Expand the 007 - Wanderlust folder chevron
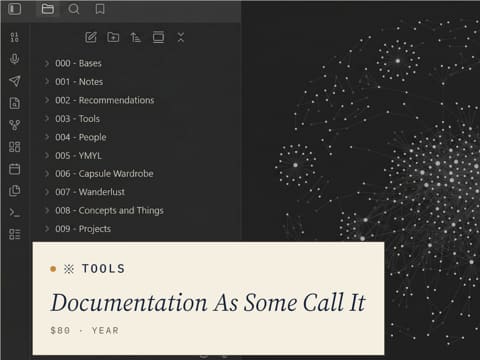This screenshot has width=480, height=360. point(47,192)
